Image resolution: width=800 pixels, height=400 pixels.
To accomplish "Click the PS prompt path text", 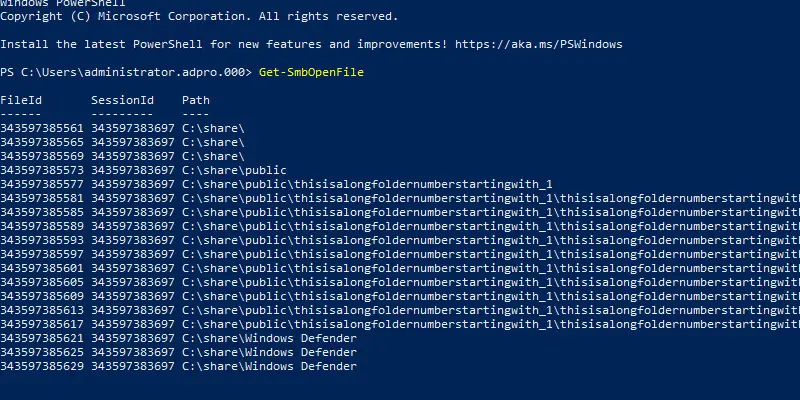I will [126, 72].
